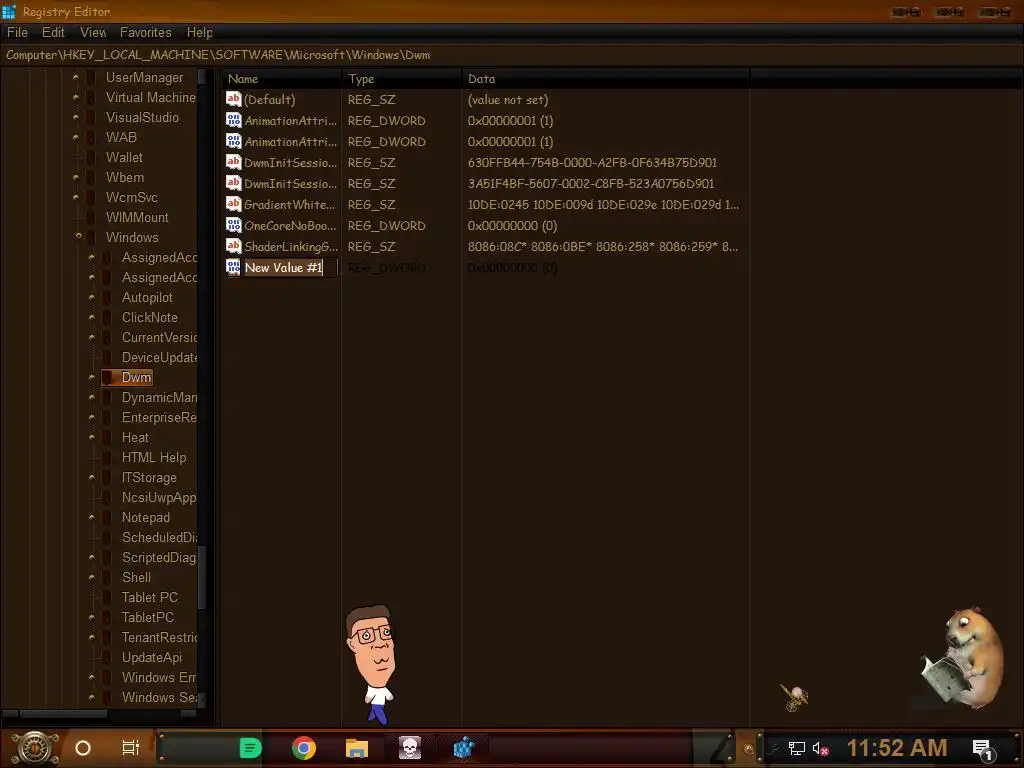Launch Google Chrome from taskbar
Screen dimensions: 1024x768
coord(304,748)
